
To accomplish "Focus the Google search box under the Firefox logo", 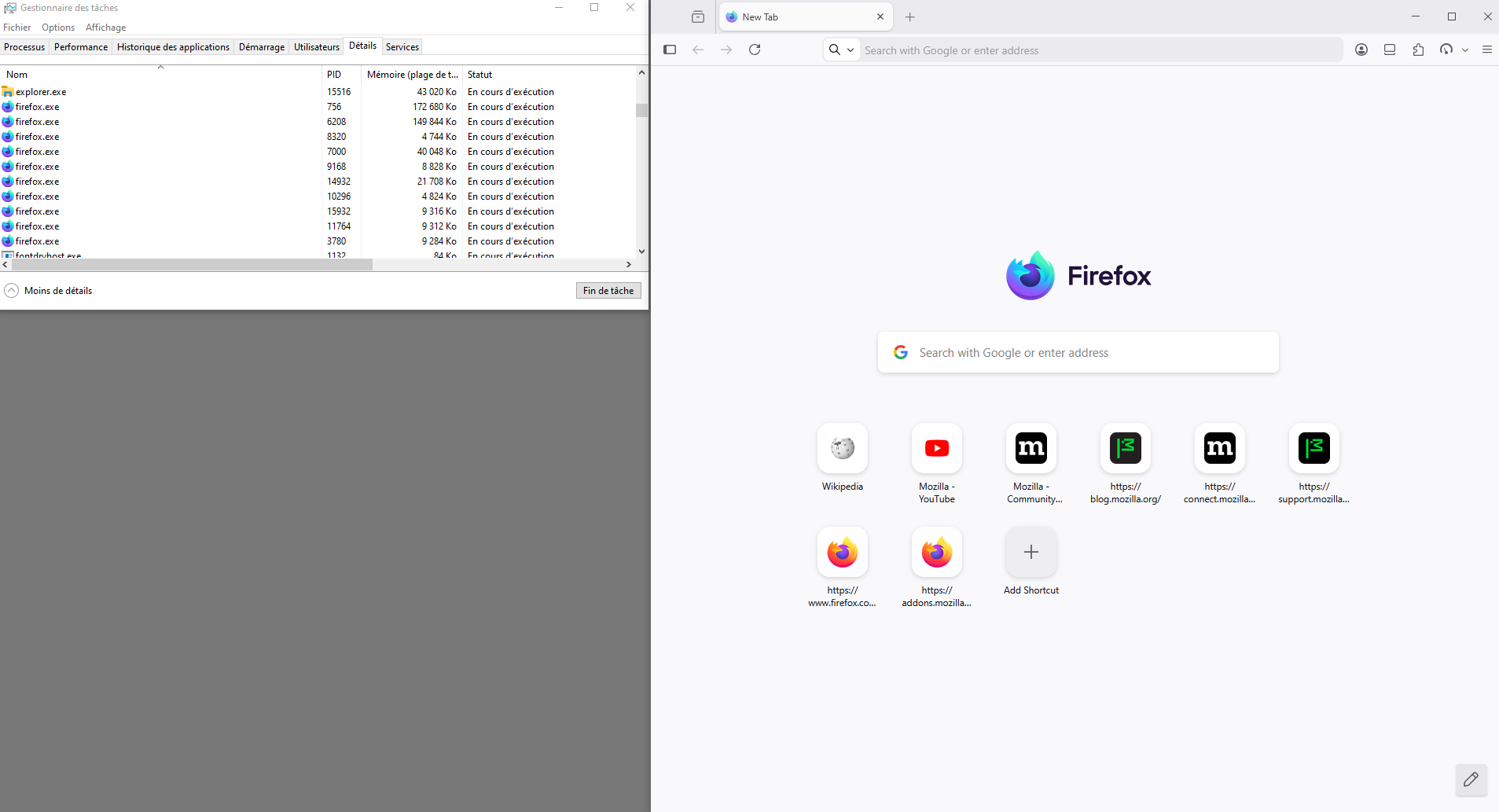I will point(1078,353).
